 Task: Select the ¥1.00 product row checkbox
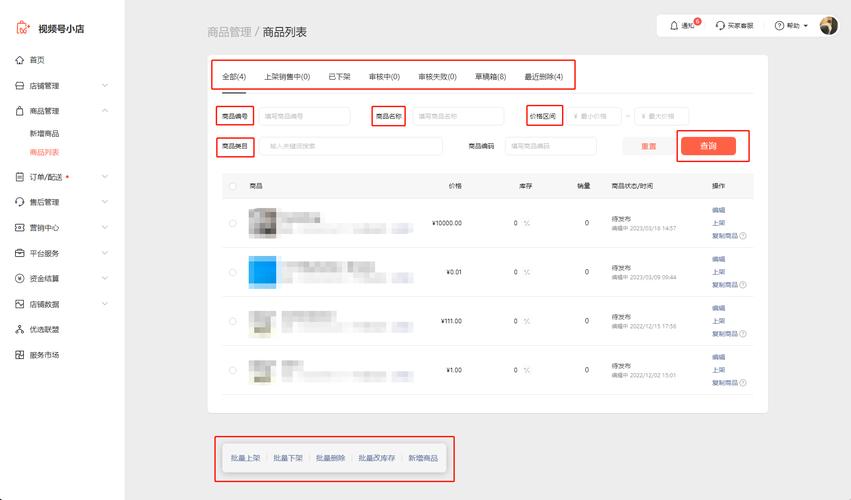coord(233,370)
